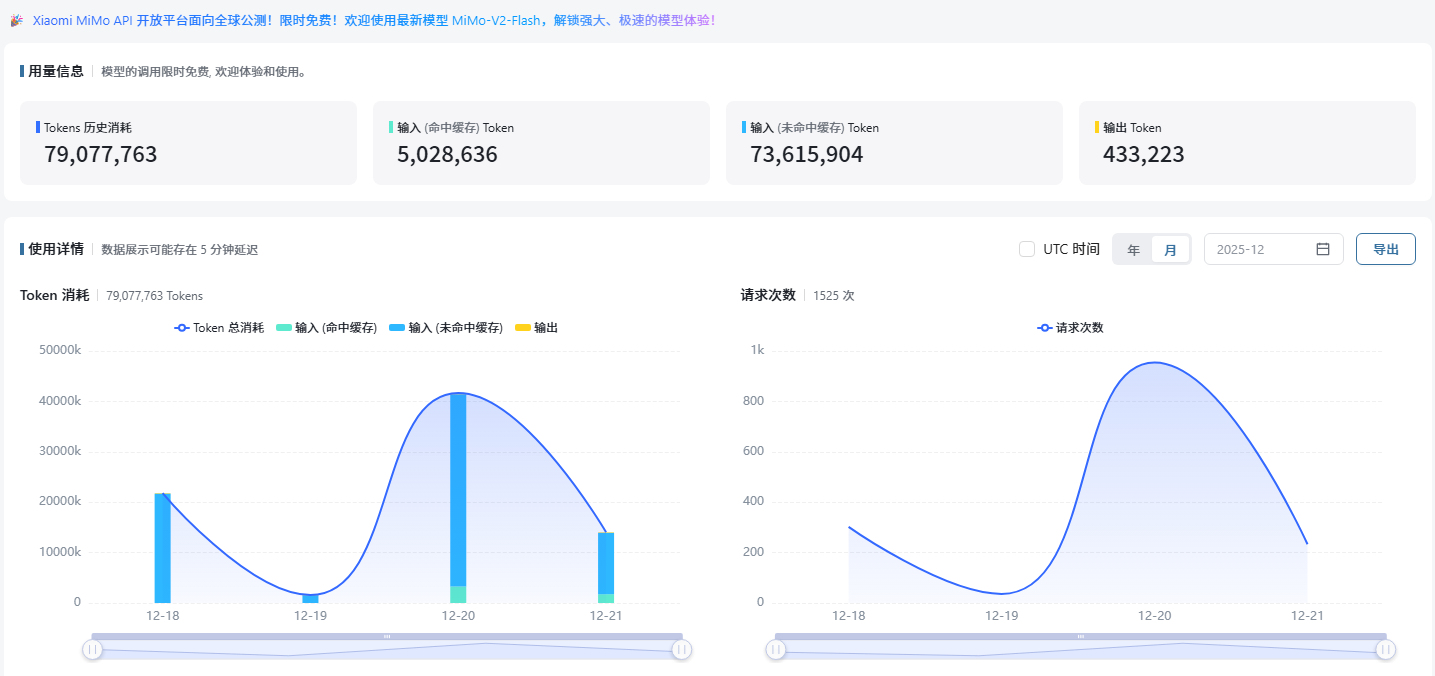Click the 导出 export button
1435x676 pixels.
point(1385,248)
